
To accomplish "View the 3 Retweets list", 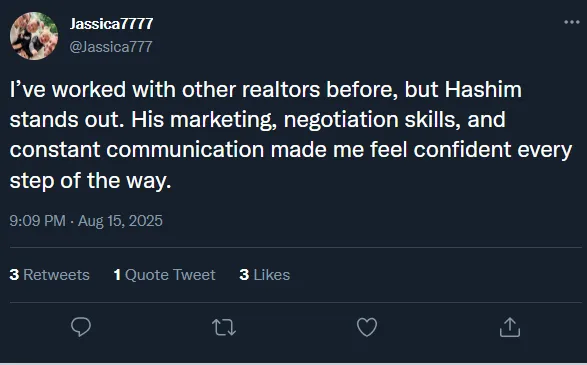I will coord(49,275).
